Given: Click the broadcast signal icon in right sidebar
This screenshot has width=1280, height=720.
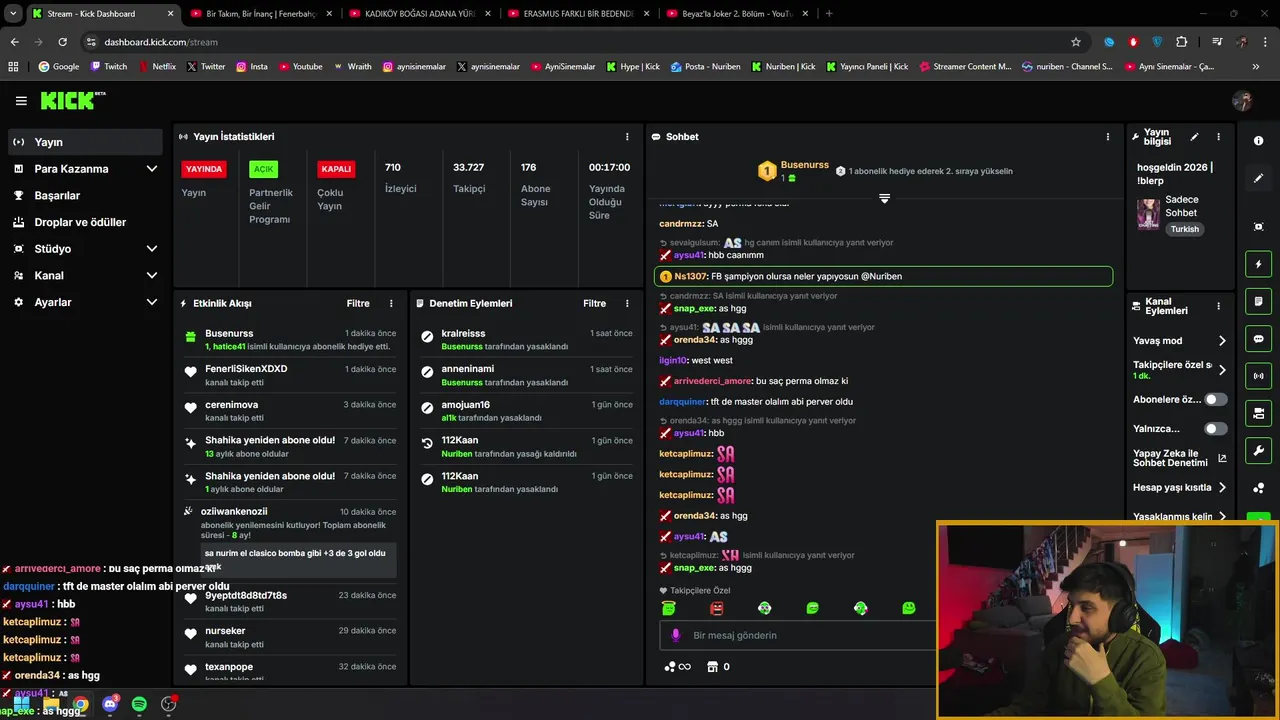Looking at the screenshot, I should pyautogui.click(x=1258, y=376).
